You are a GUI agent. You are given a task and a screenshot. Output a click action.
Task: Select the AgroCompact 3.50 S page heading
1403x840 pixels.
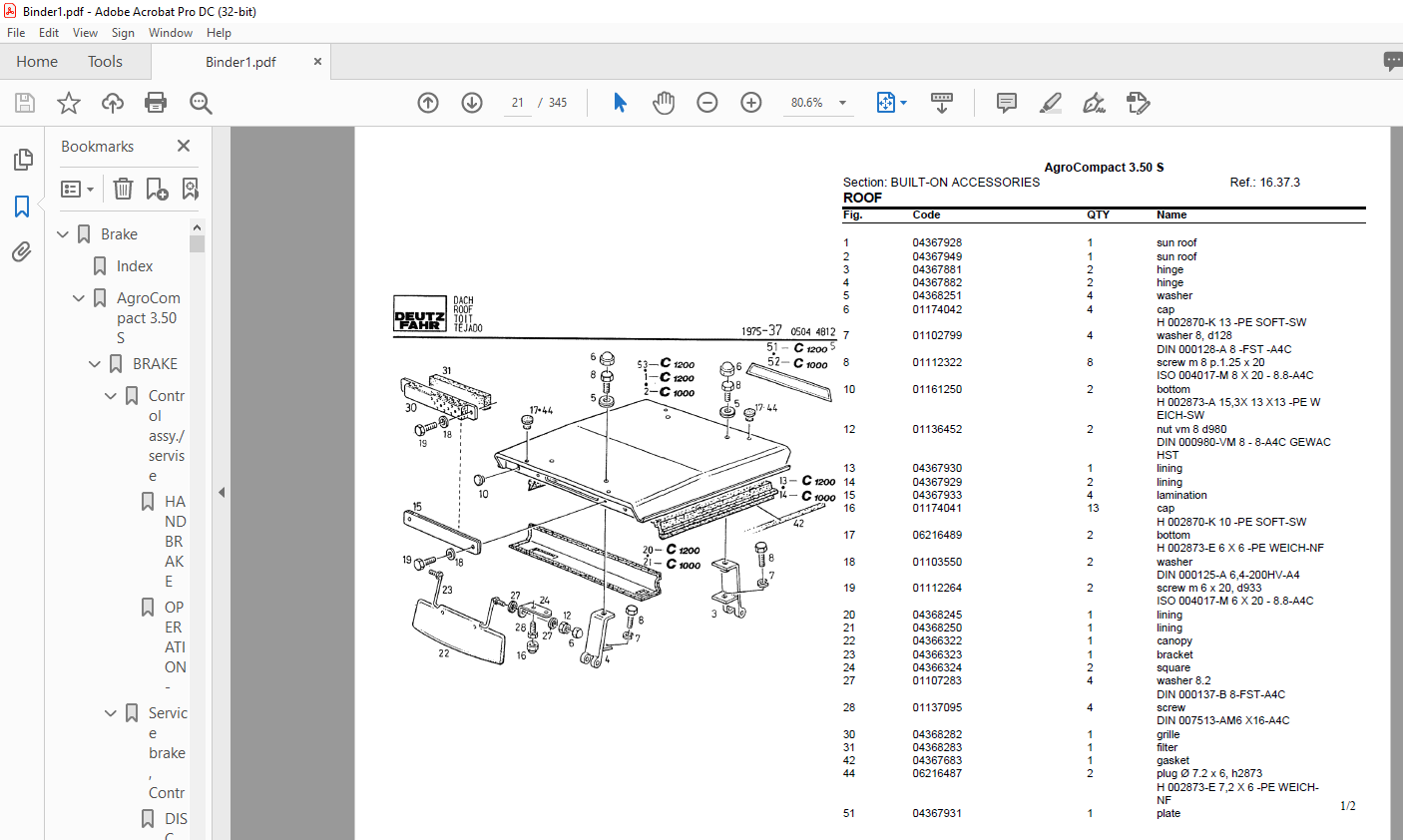(1104, 168)
